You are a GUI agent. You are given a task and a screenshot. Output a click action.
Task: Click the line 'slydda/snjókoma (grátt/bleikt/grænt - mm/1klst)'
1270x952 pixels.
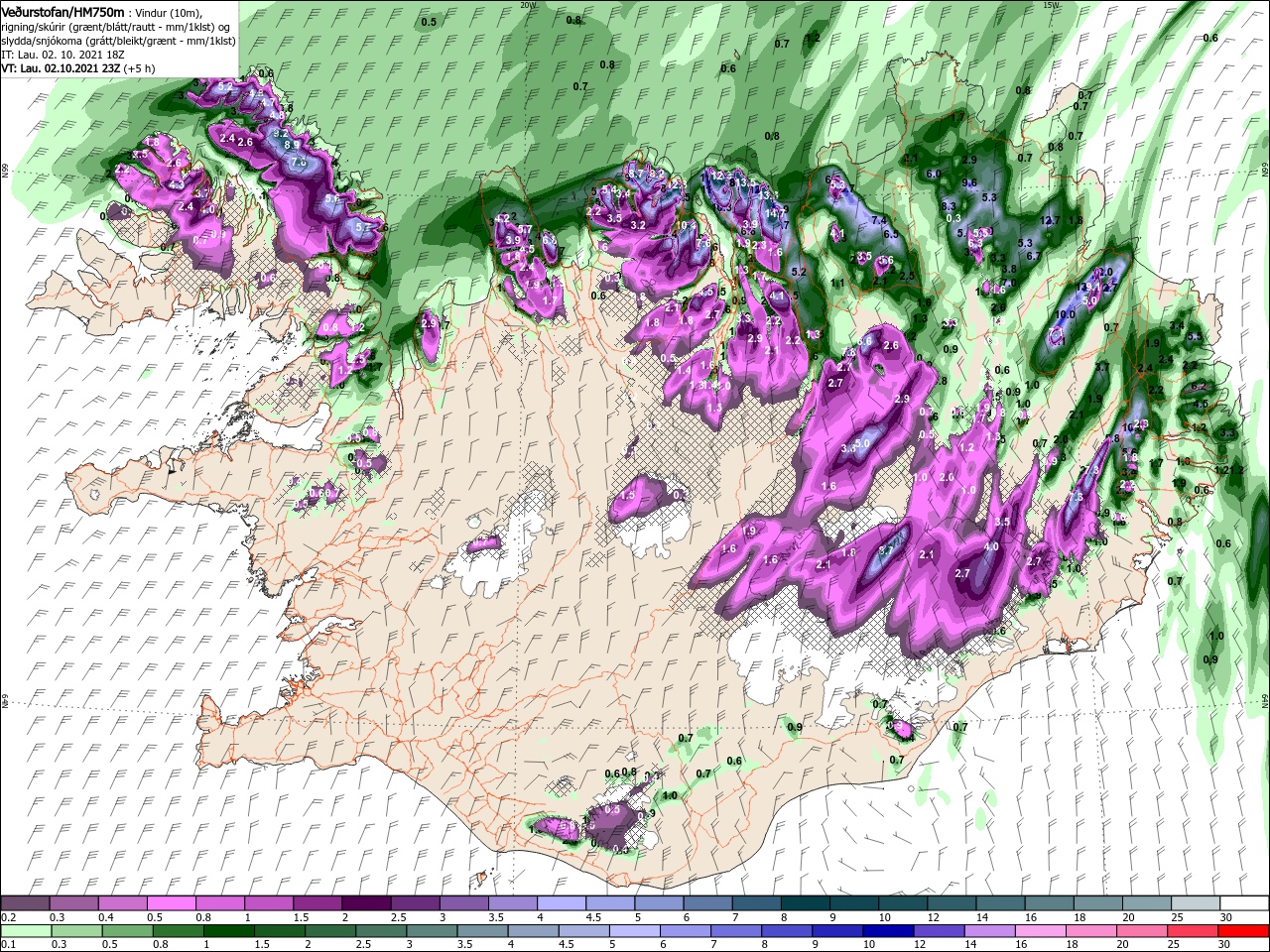tap(118, 42)
